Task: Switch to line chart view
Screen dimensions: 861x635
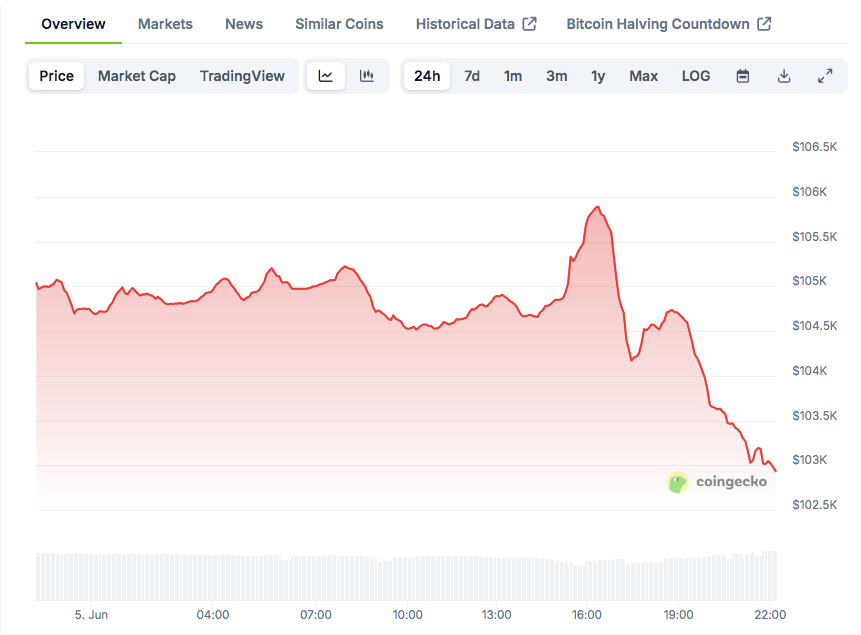Action: [326, 76]
